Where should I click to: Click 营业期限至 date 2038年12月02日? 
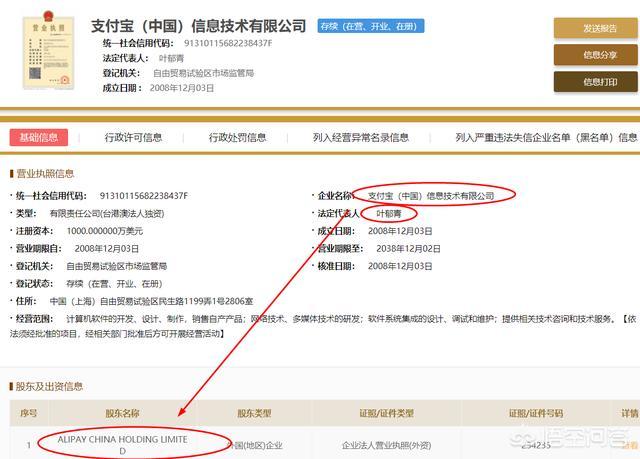(x=408, y=248)
